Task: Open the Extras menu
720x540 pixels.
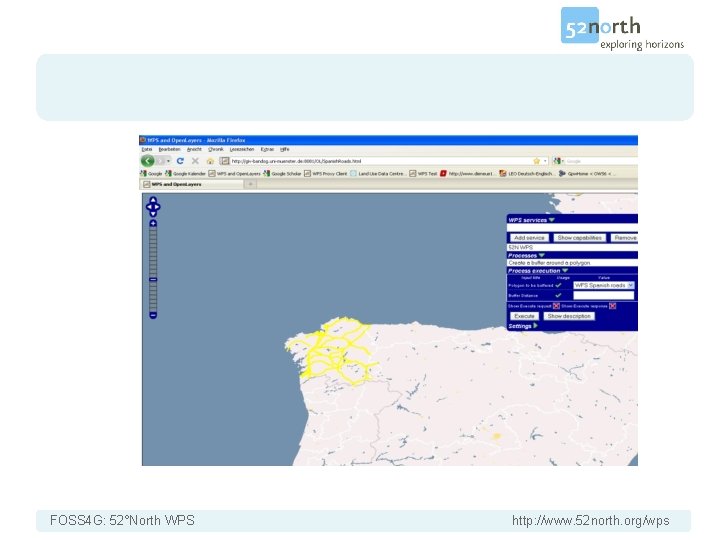Action: click(x=267, y=149)
